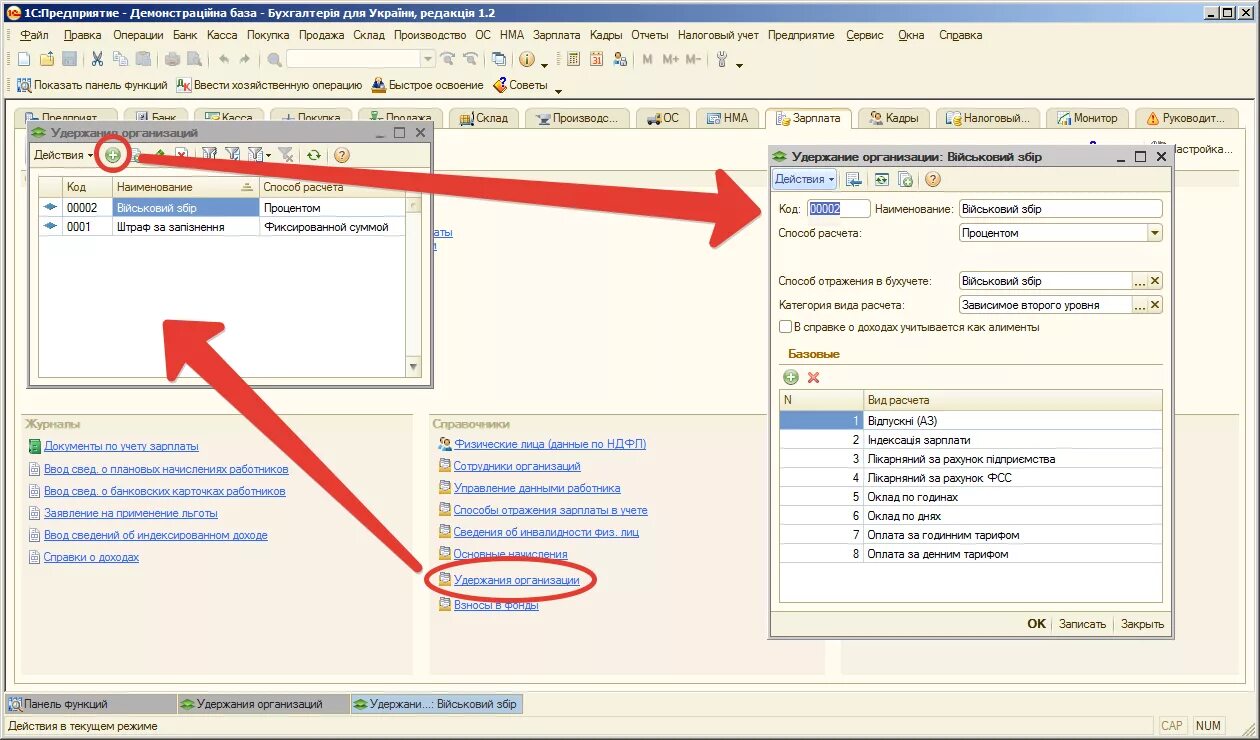Image resolution: width=1260 pixels, height=740 pixels.
Task: Delete row with red X under Базовые
Action: coord(813,377)
